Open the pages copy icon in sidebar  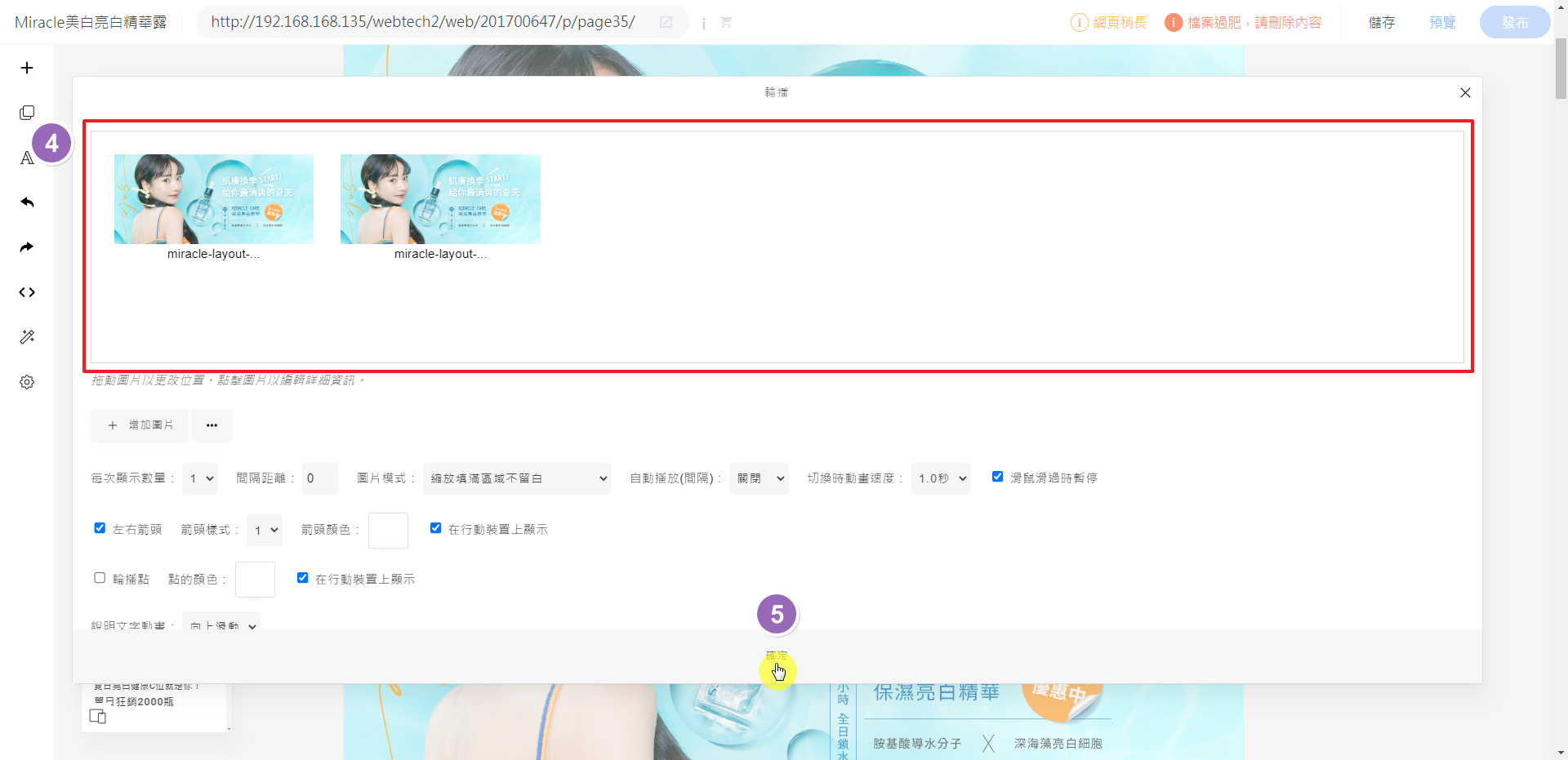click(27, 113)
